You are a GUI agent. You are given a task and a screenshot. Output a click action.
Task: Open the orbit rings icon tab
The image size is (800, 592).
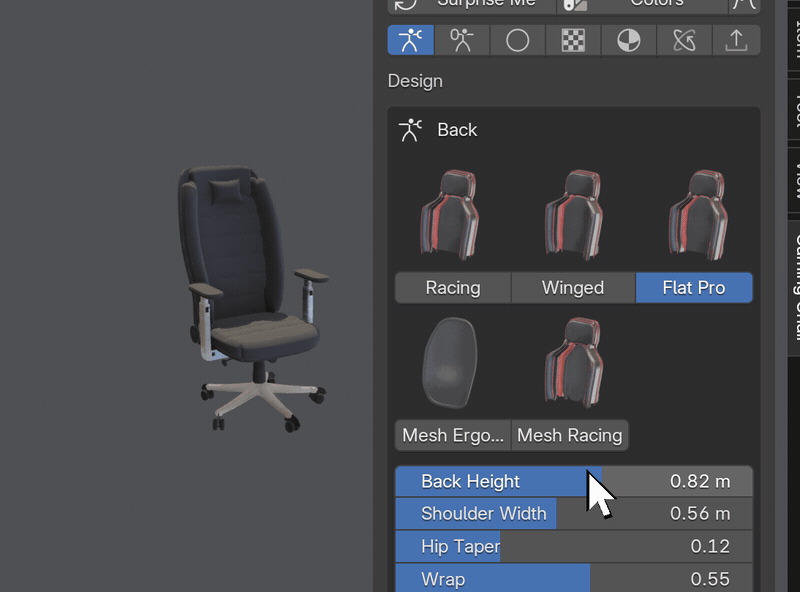[x=684, y=40]
